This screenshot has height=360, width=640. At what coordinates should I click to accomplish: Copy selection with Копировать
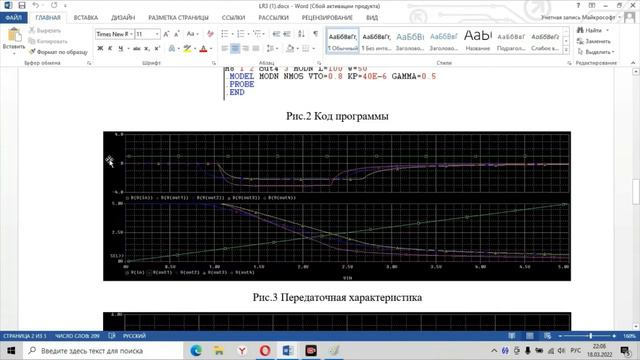(x=48, y=41)
